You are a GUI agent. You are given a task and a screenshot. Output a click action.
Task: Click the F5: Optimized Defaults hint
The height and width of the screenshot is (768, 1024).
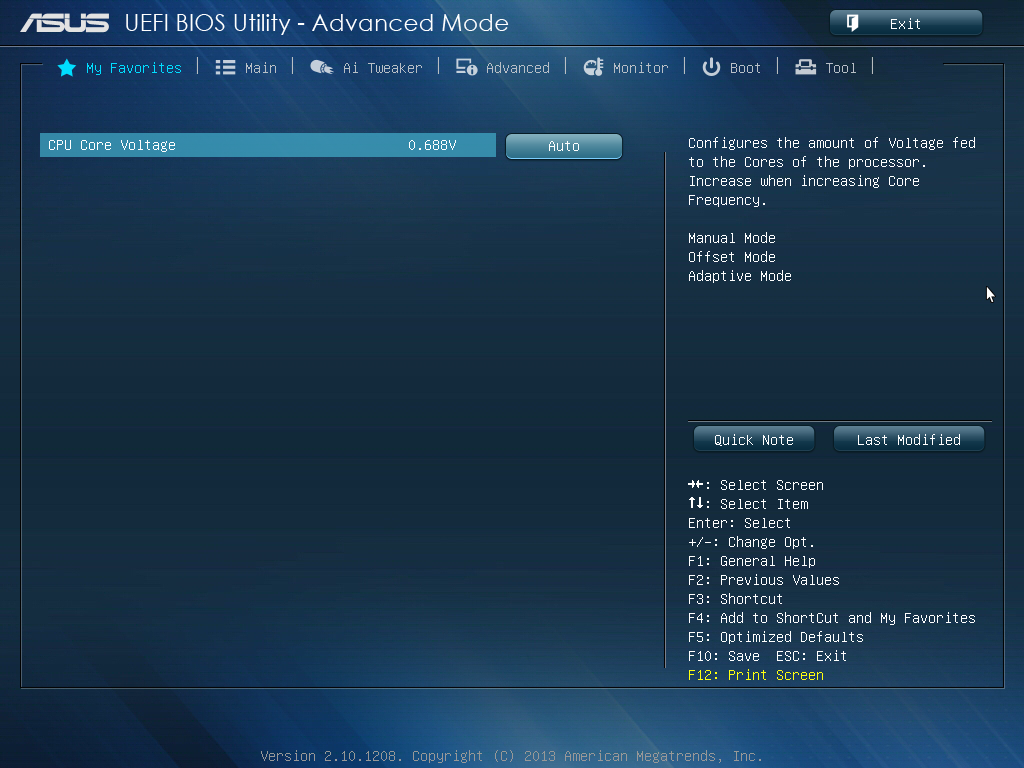coord(775,637)
